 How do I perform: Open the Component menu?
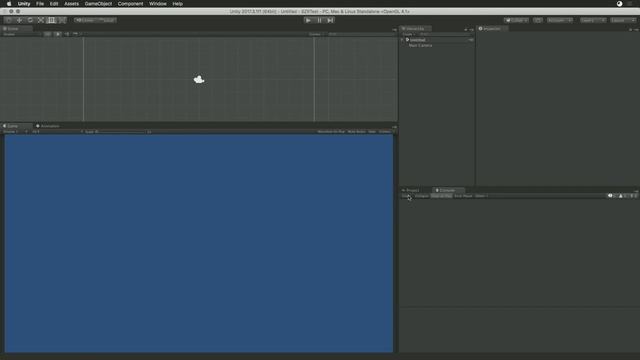(131, 4)
